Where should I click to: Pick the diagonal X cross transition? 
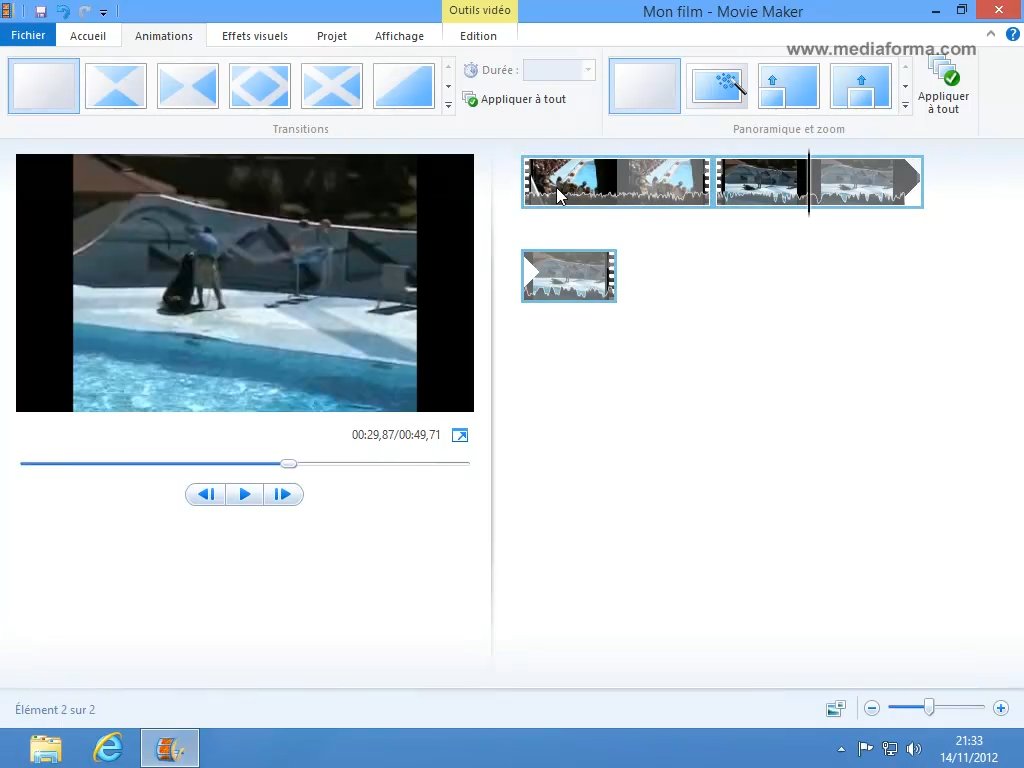coord(332,86)
